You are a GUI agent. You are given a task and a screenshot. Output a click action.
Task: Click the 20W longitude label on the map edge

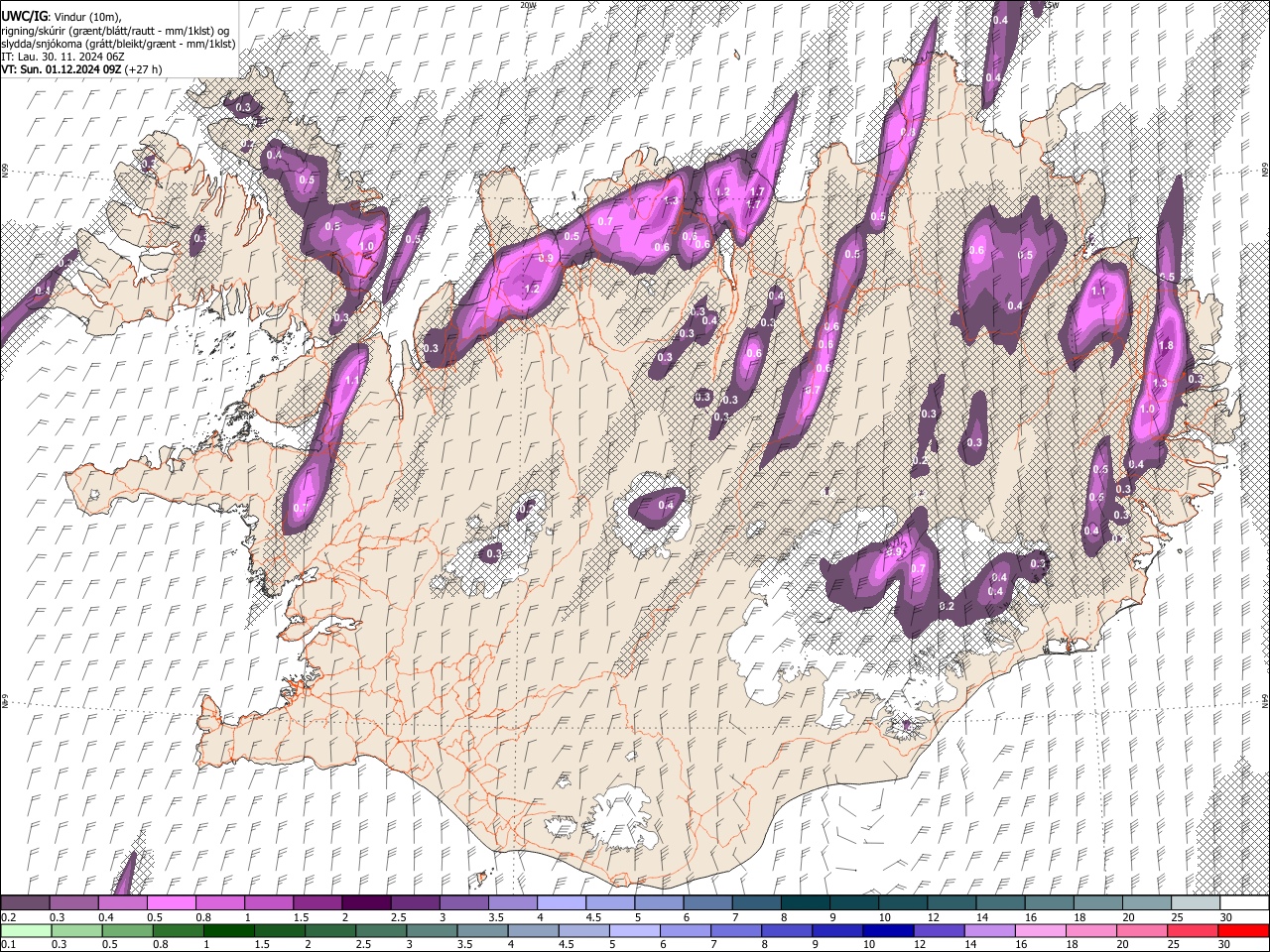point(528,5)
